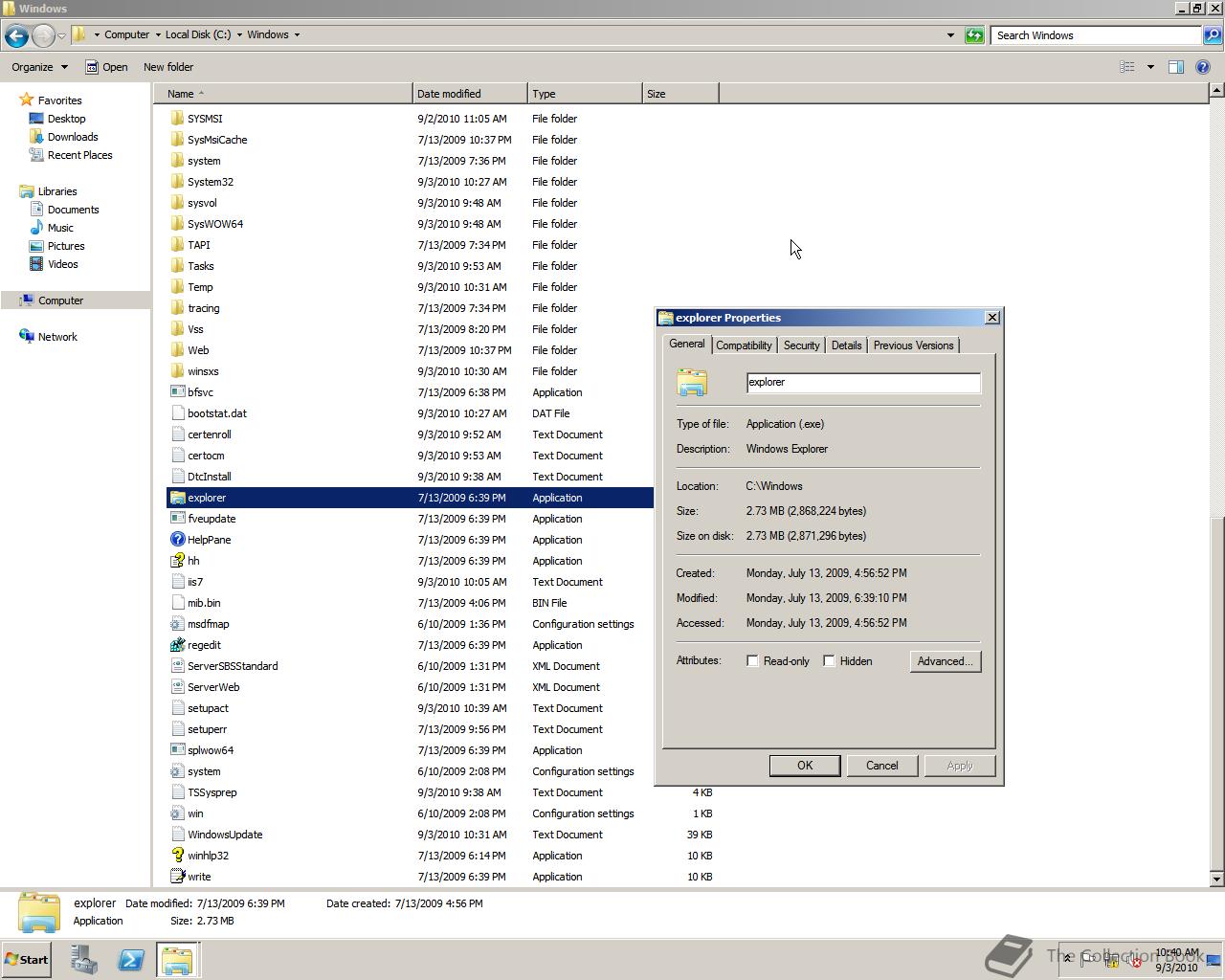Sort by the Size column header
The image size is (1225, 980).
tap(680, 94)
